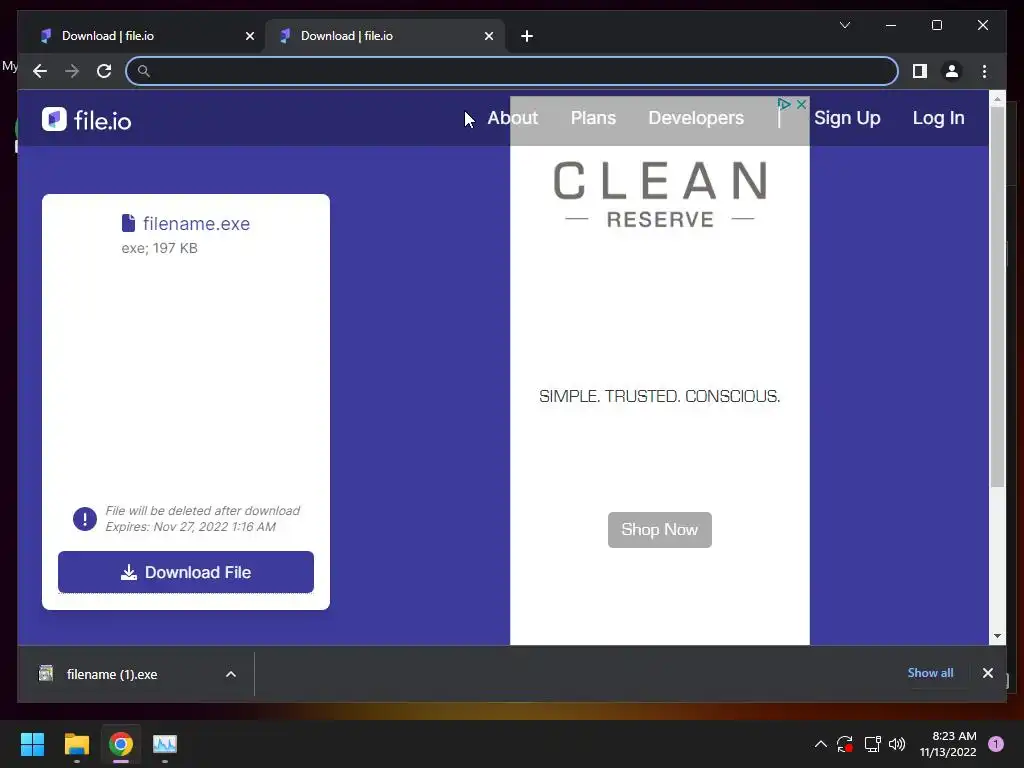Image resolution: width=1024 pixels, height=768 pixels.
Task: Open the clock showing 8:23 AM
Action: (948, 744)
